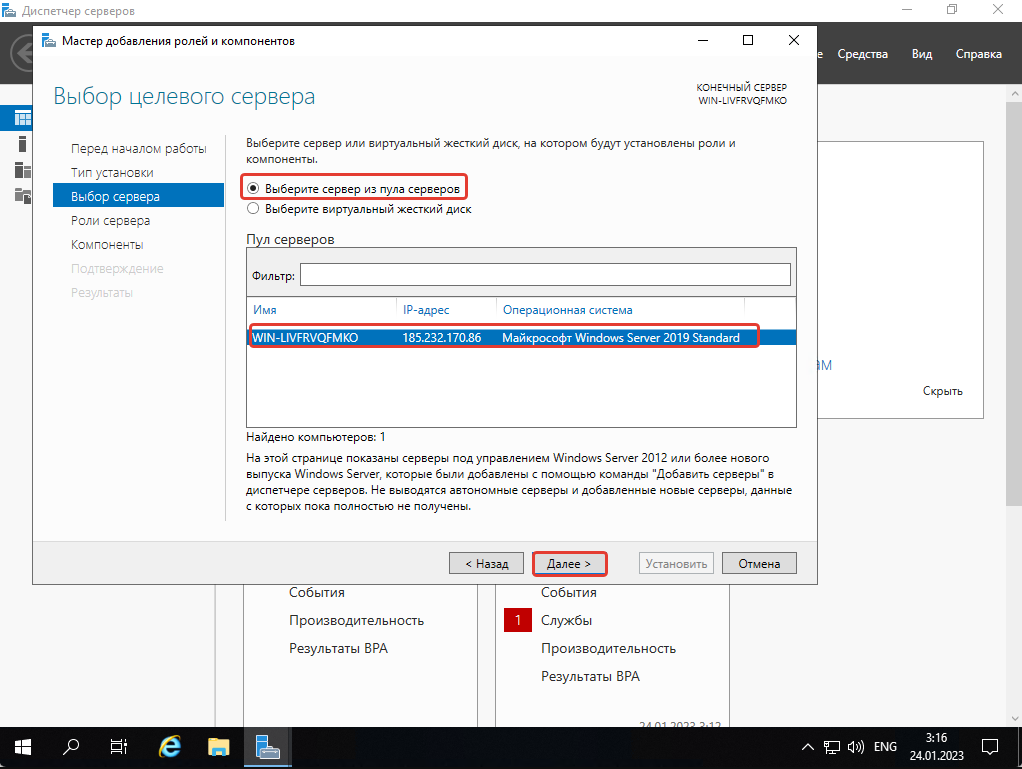This screenshot has width=1022, height=769.
Task: Click the Server Manager taskbar icon
Action: pyautogui.click(x=267, y=746)
